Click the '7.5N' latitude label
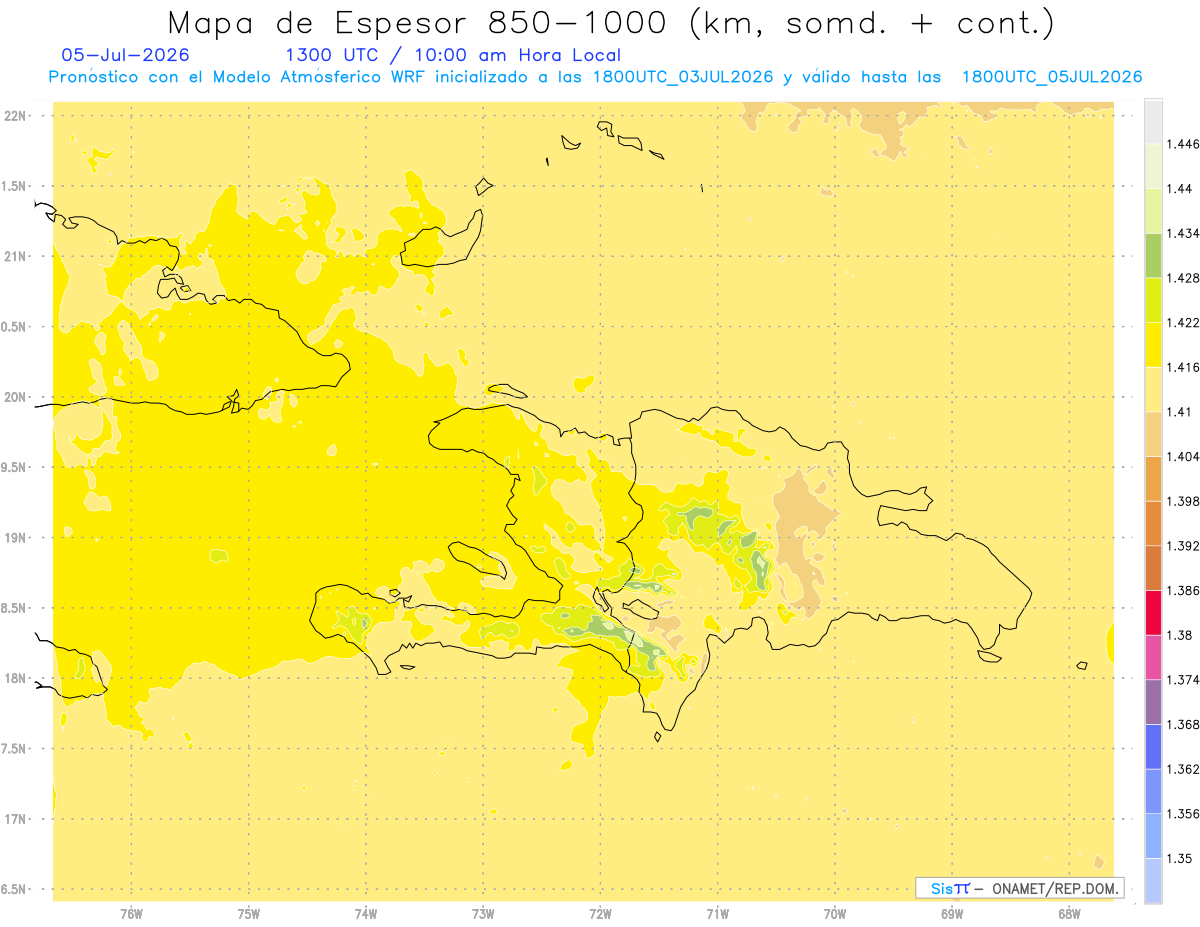 [x=15, y=749]
